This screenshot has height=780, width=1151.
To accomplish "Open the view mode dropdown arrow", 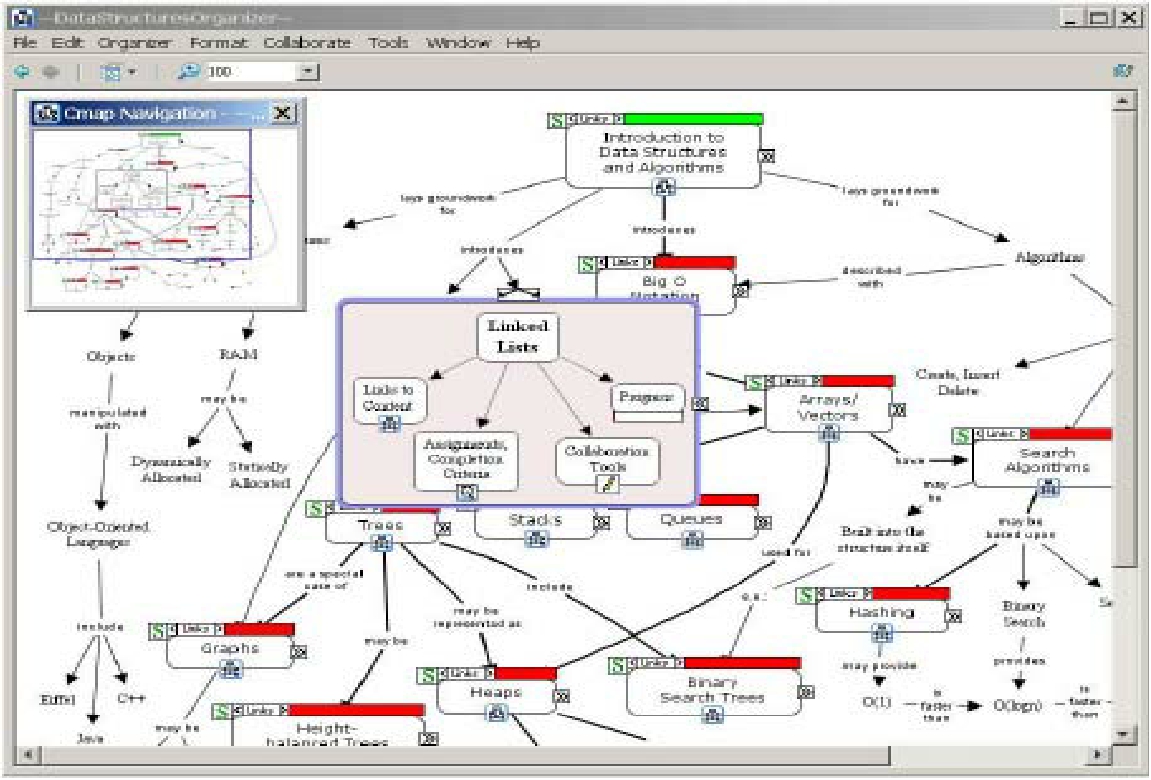I will (132, 72).
